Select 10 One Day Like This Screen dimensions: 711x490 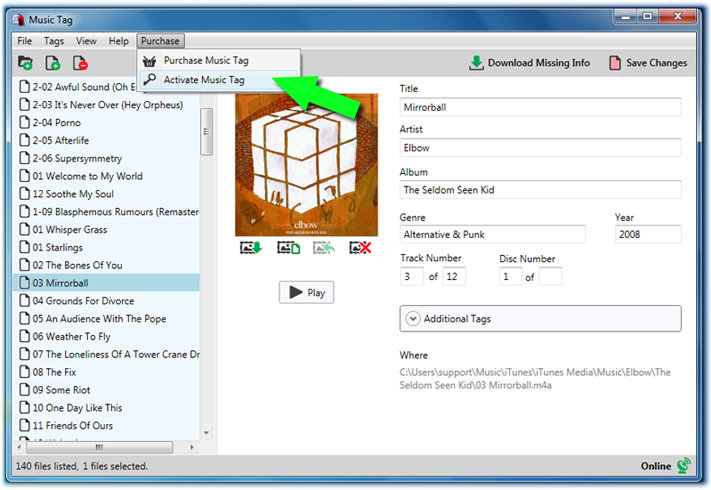tap(107, 408)
